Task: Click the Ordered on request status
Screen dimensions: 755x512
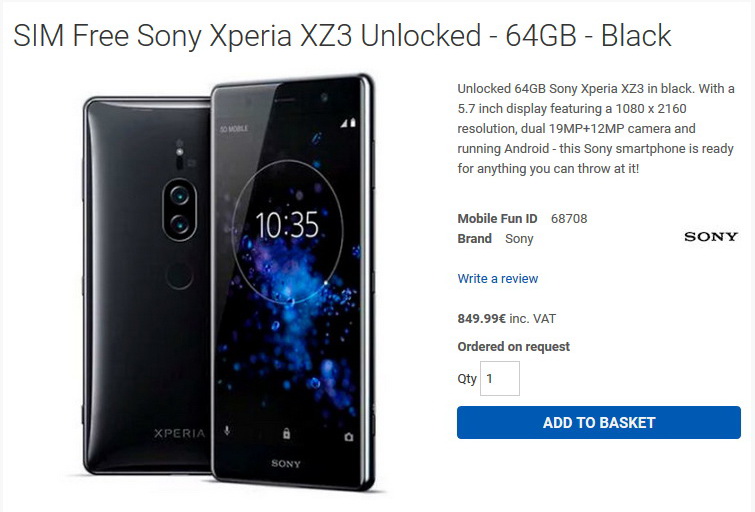Action: (513, 346)
